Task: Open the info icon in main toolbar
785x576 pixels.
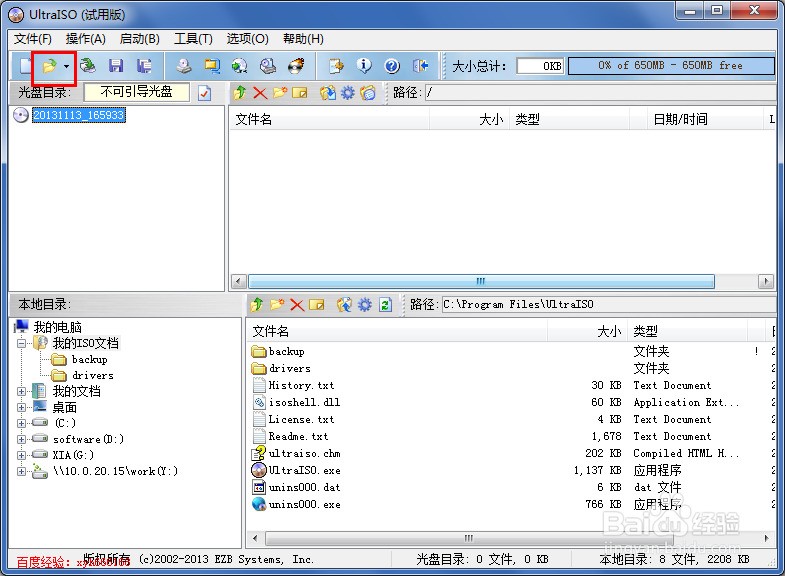Action: [364, 66]
